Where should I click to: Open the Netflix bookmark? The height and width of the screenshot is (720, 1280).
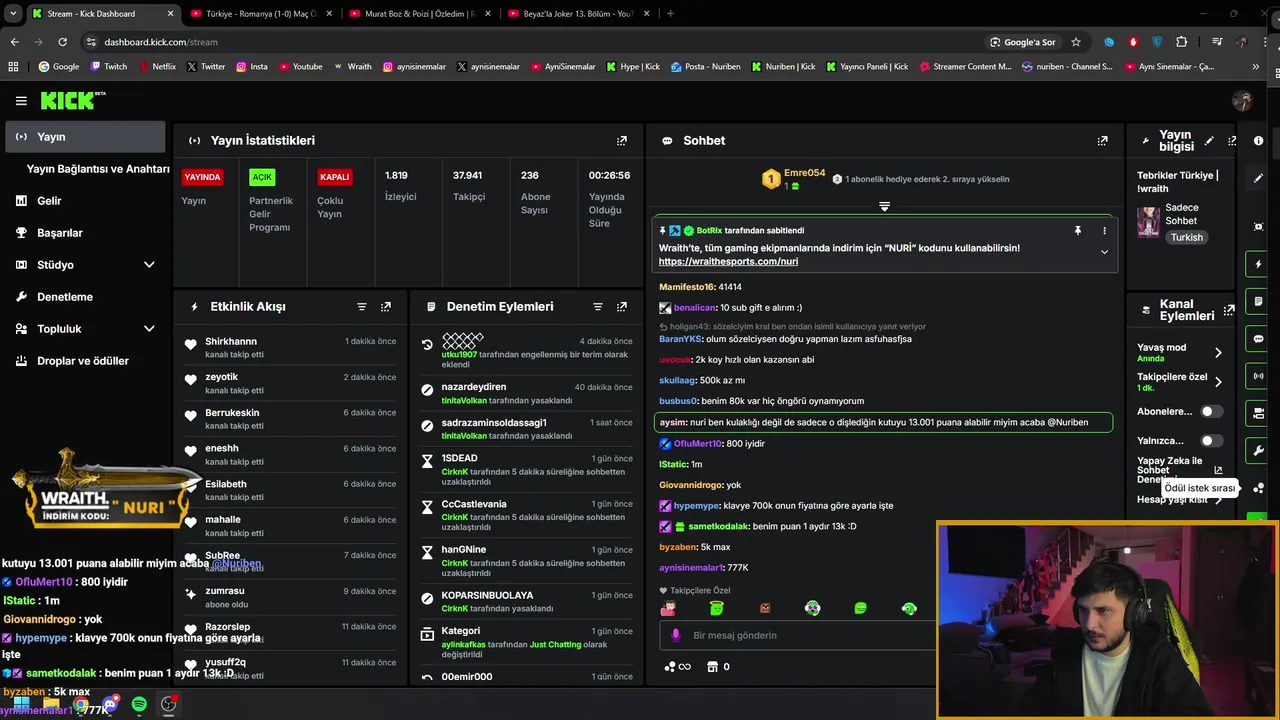click(156, 67)
